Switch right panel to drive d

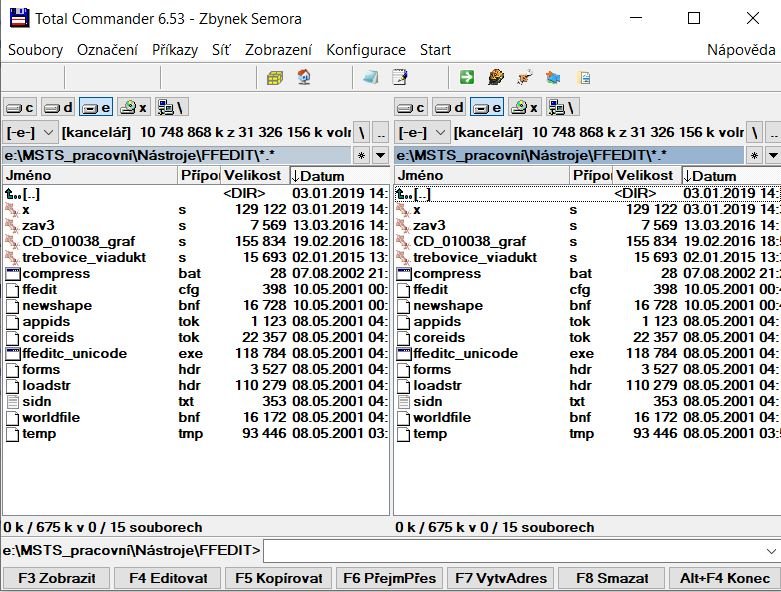coord(450,107)
